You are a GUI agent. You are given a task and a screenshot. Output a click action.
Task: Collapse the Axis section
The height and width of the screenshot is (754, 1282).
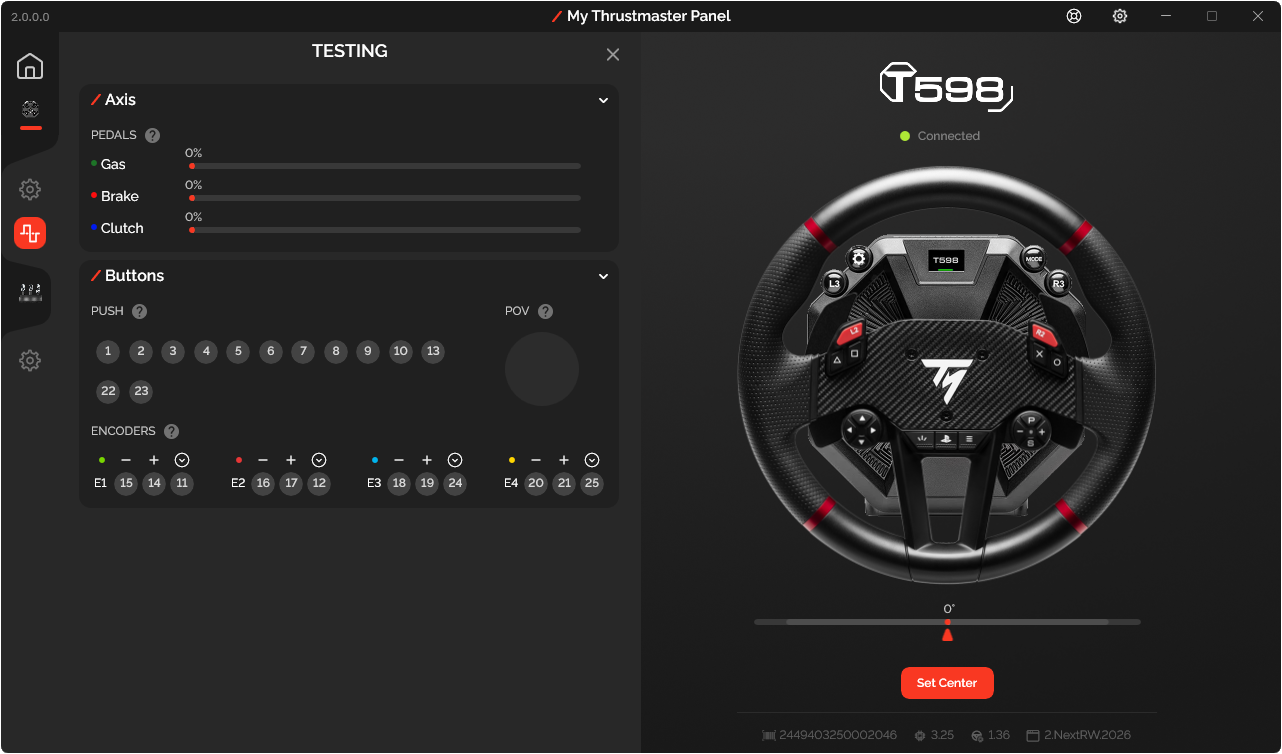pos(603,100)
